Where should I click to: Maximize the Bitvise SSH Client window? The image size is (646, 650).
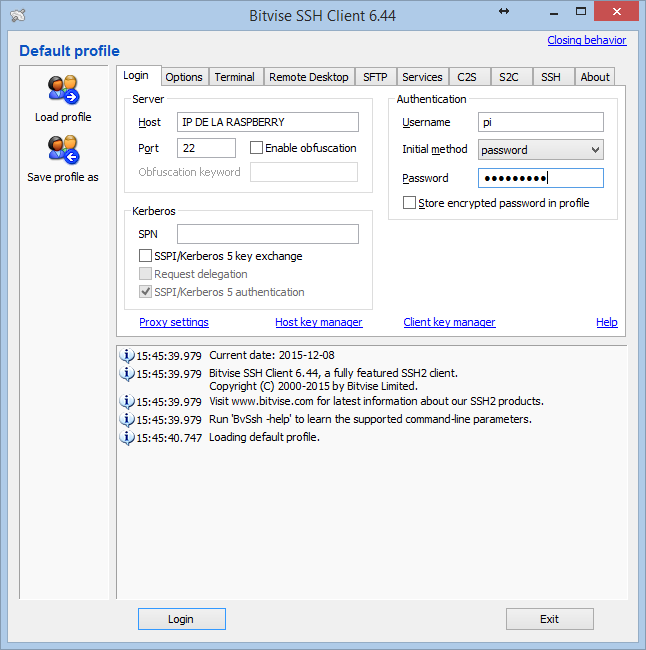[581, 12]
